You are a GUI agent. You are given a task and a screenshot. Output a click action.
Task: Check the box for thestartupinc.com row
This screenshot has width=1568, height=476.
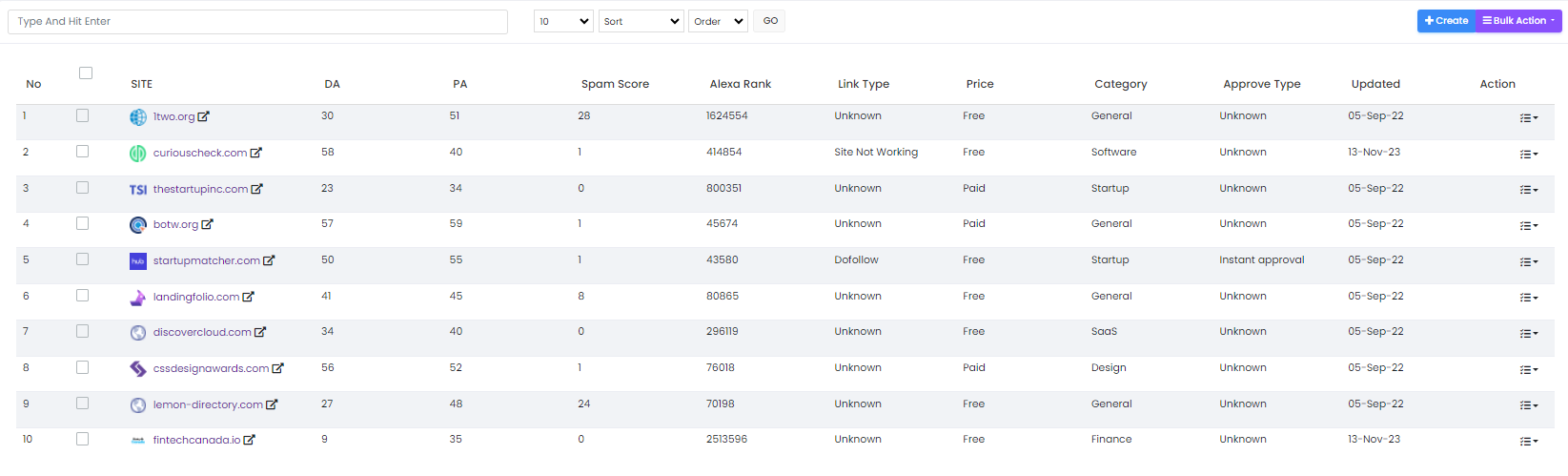(x=82, y=188)
